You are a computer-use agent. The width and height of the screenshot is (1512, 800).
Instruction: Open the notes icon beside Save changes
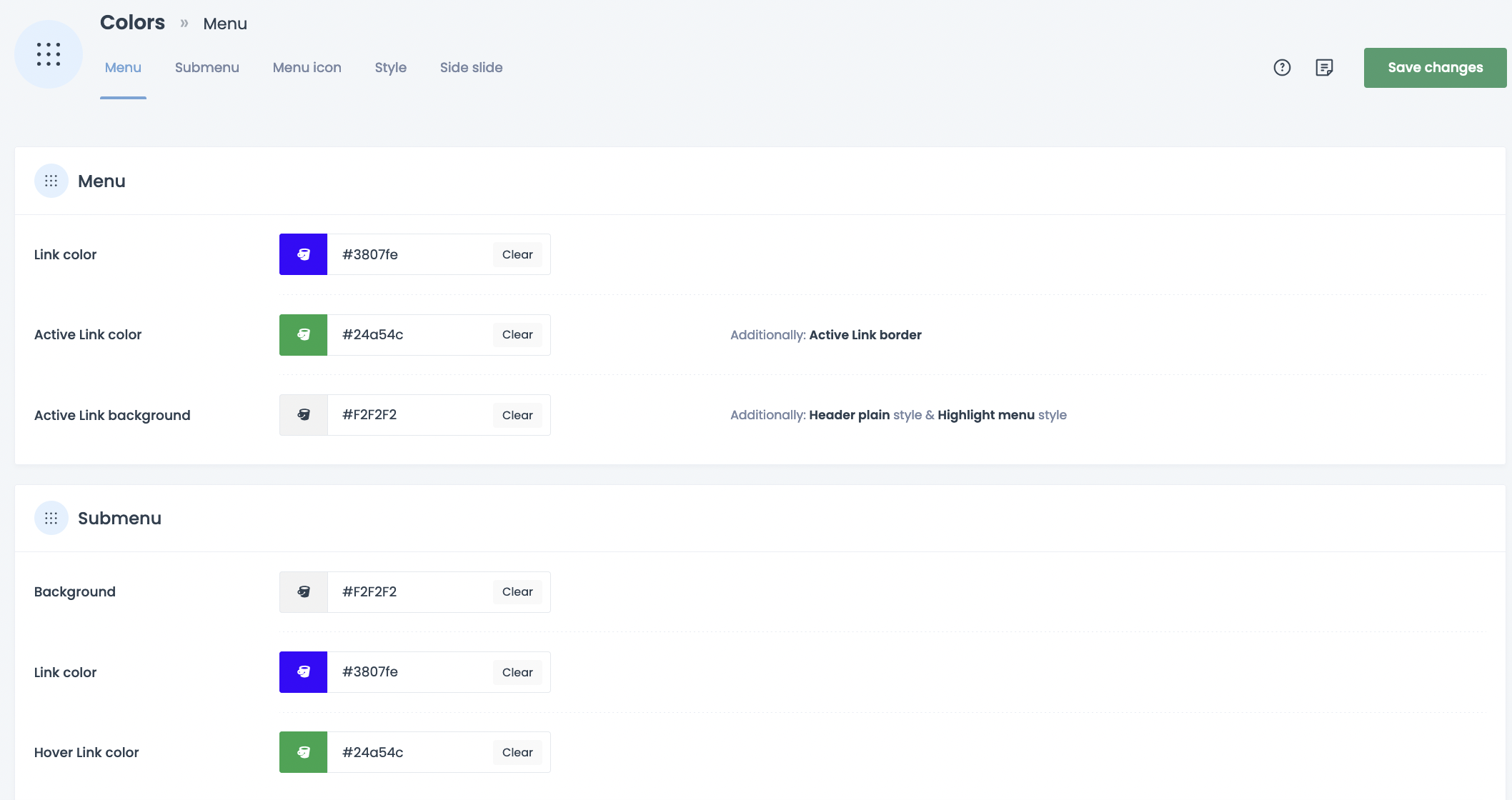1324,67
